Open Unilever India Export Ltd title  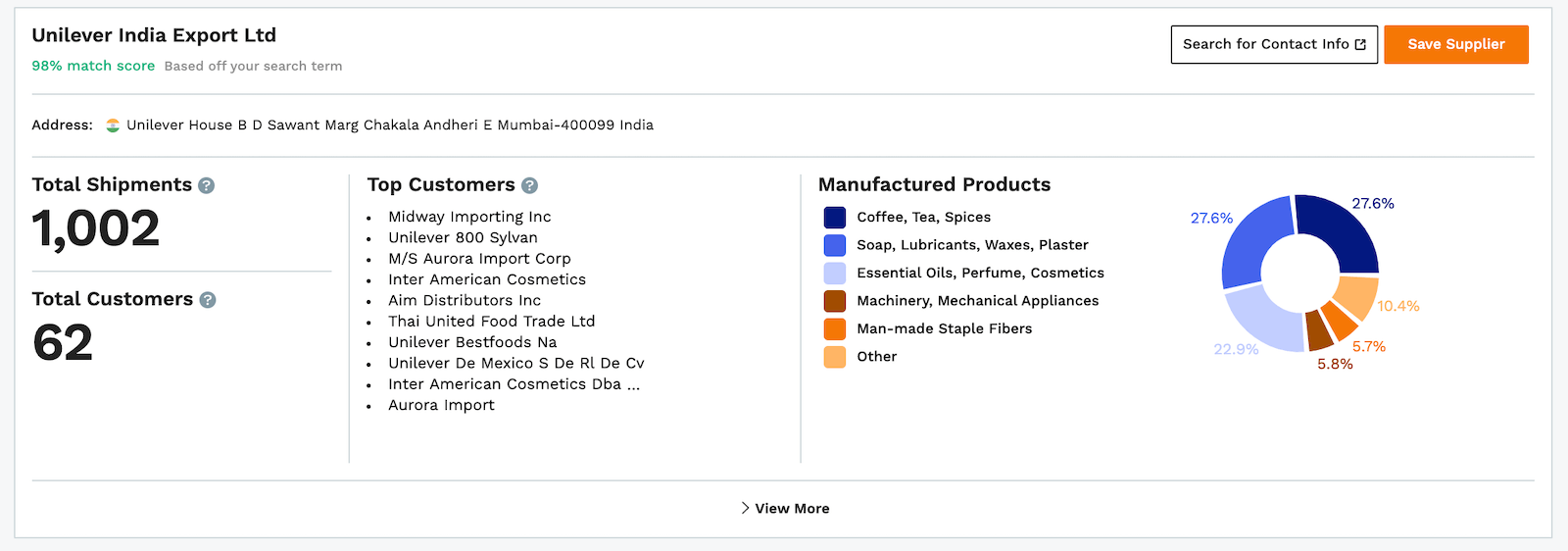(x=154, y=35)
